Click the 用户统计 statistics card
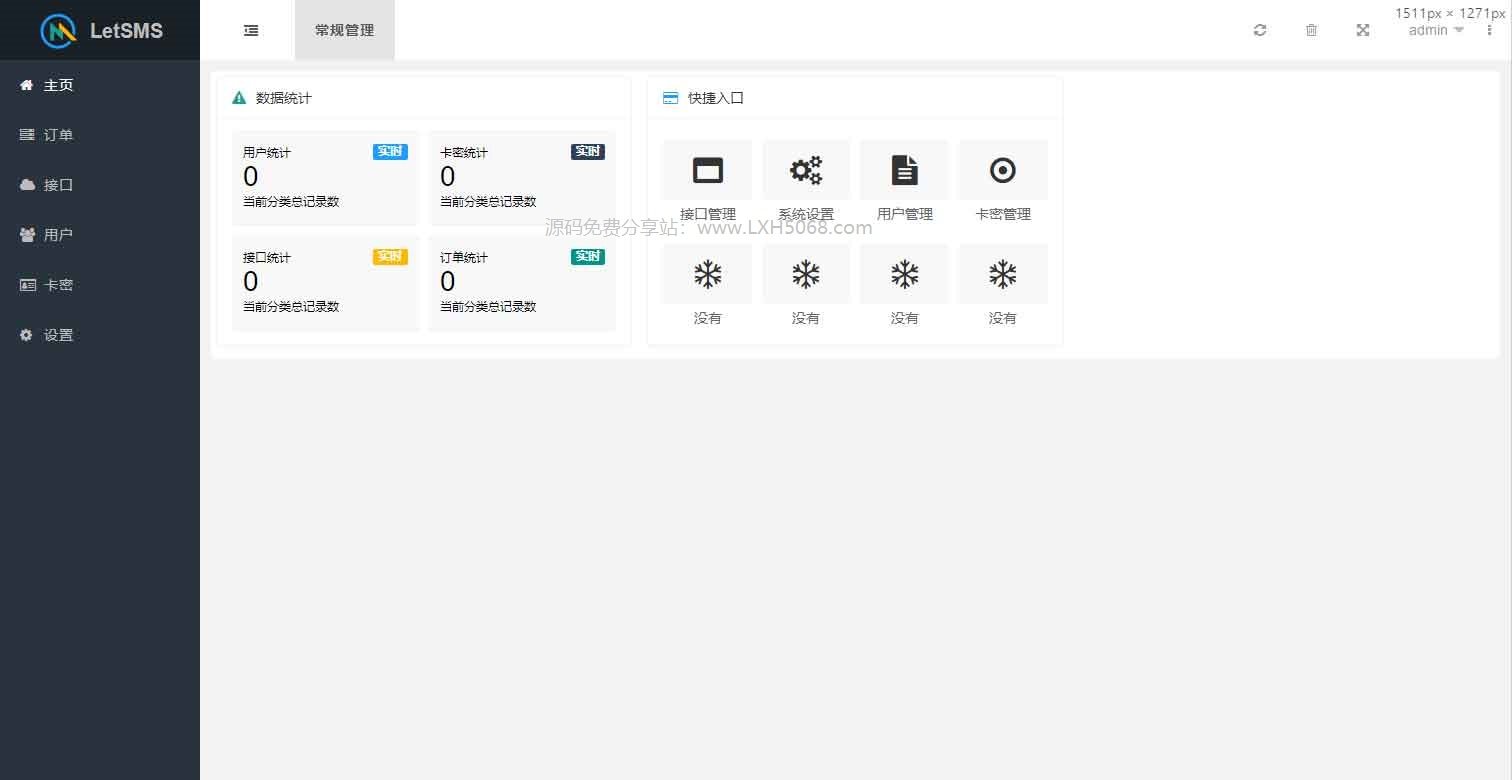 click(325, 177)
